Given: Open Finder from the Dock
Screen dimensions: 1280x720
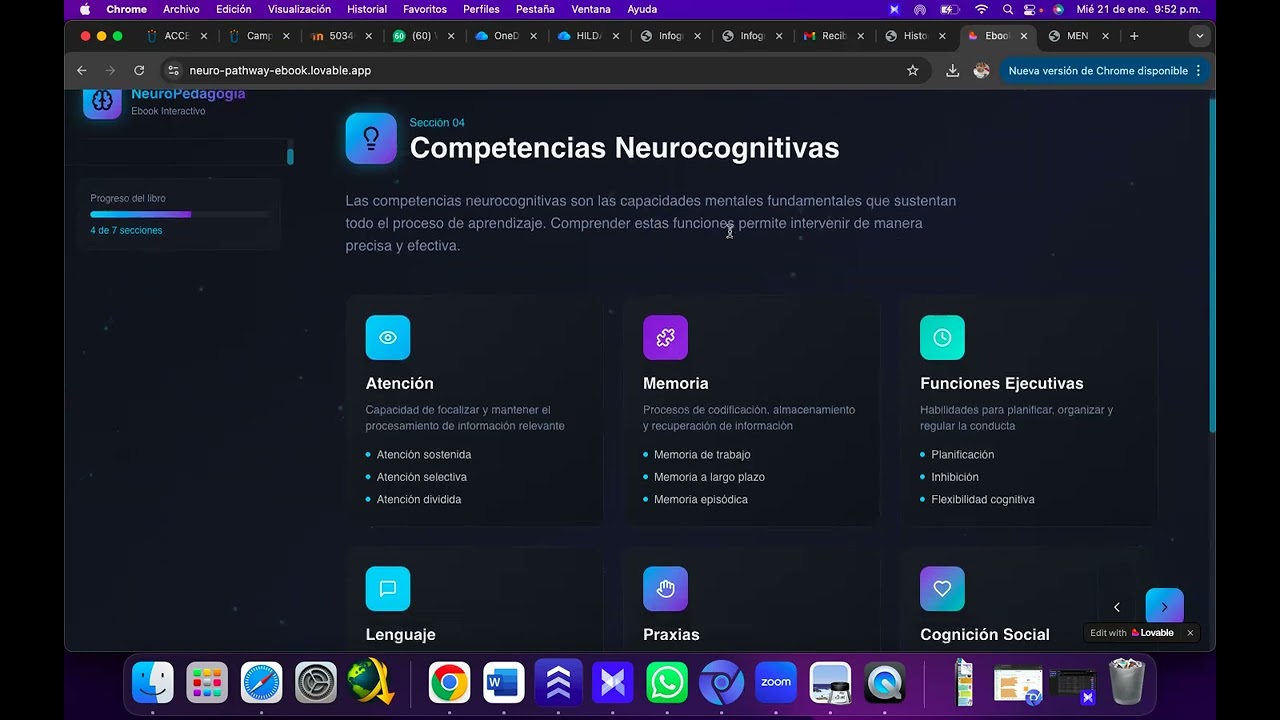Looking at the screenshot, I should click(153, 683).
